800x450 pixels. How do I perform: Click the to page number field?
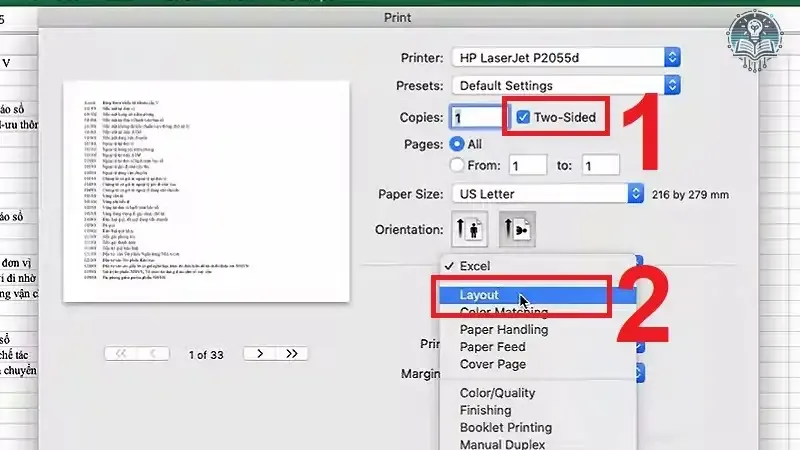[x=601, y=165]
